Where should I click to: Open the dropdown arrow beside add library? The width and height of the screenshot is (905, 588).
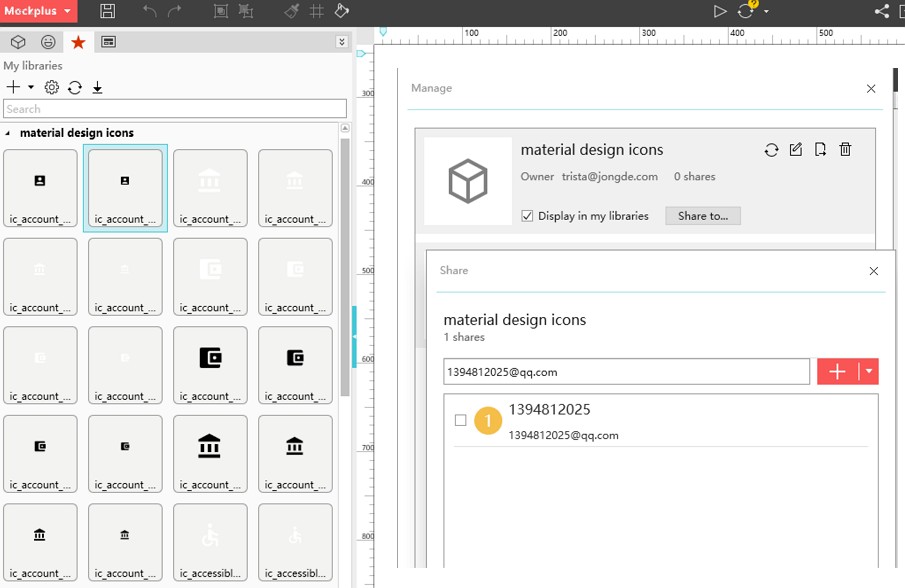click(x=31, y=87)
